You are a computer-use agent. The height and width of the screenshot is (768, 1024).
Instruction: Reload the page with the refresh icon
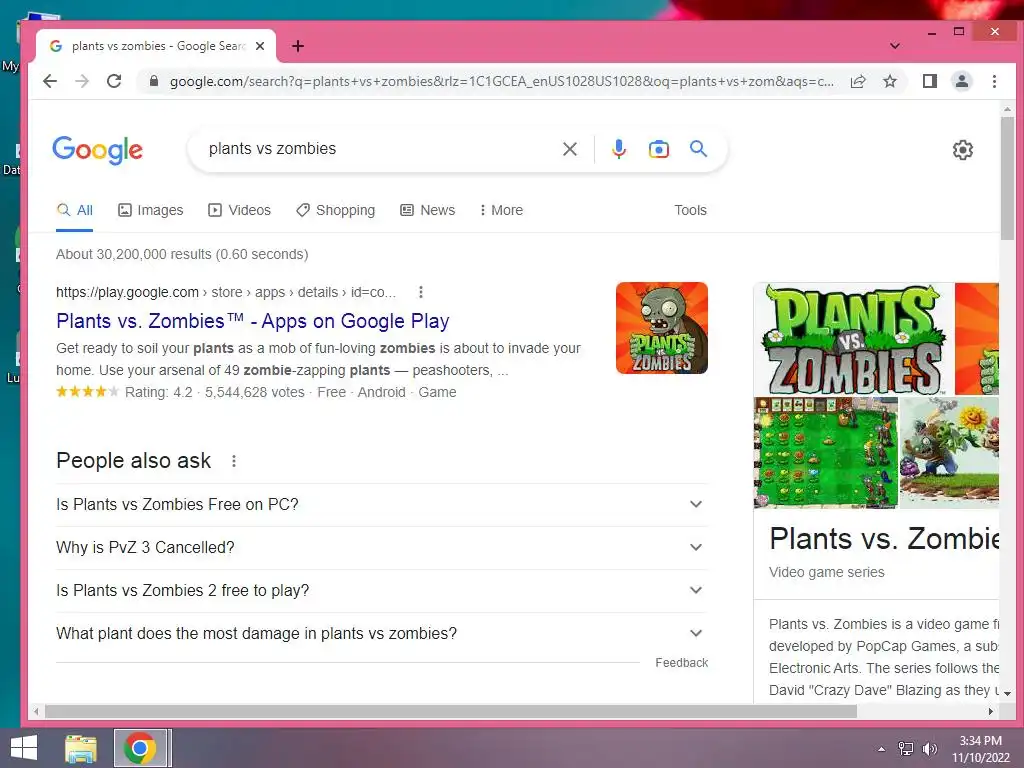tap(114, 81)
